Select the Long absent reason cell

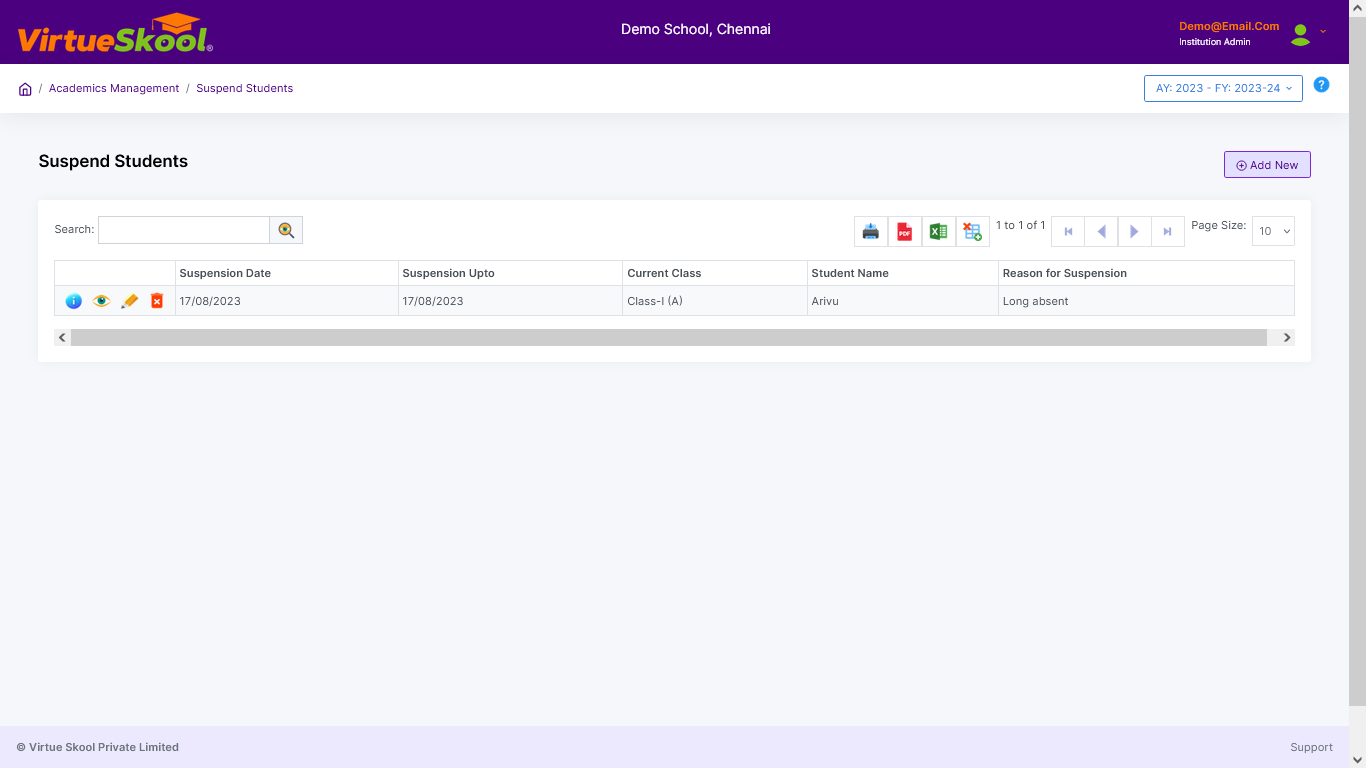tap(1146, 301)
